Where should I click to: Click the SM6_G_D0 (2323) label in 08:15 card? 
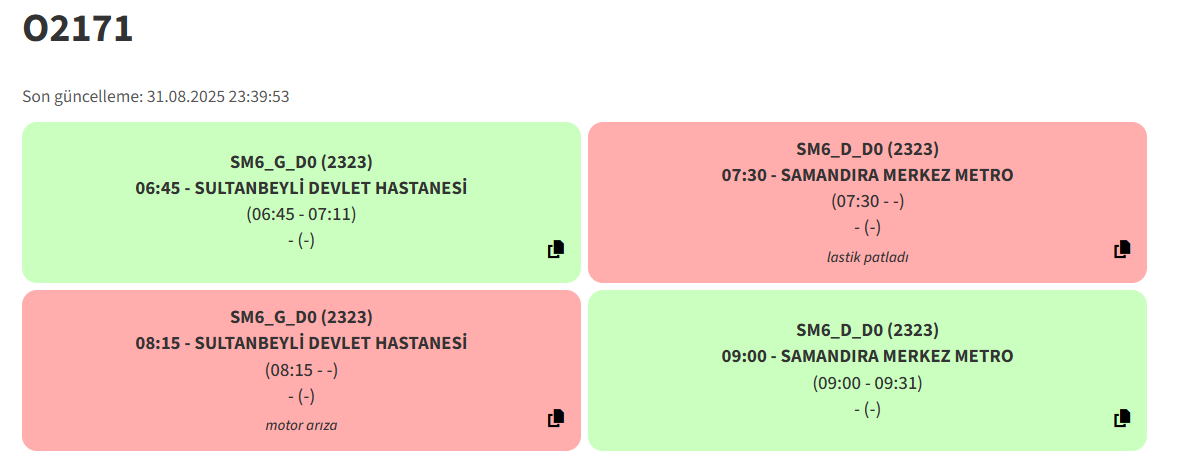click(302, 317)
